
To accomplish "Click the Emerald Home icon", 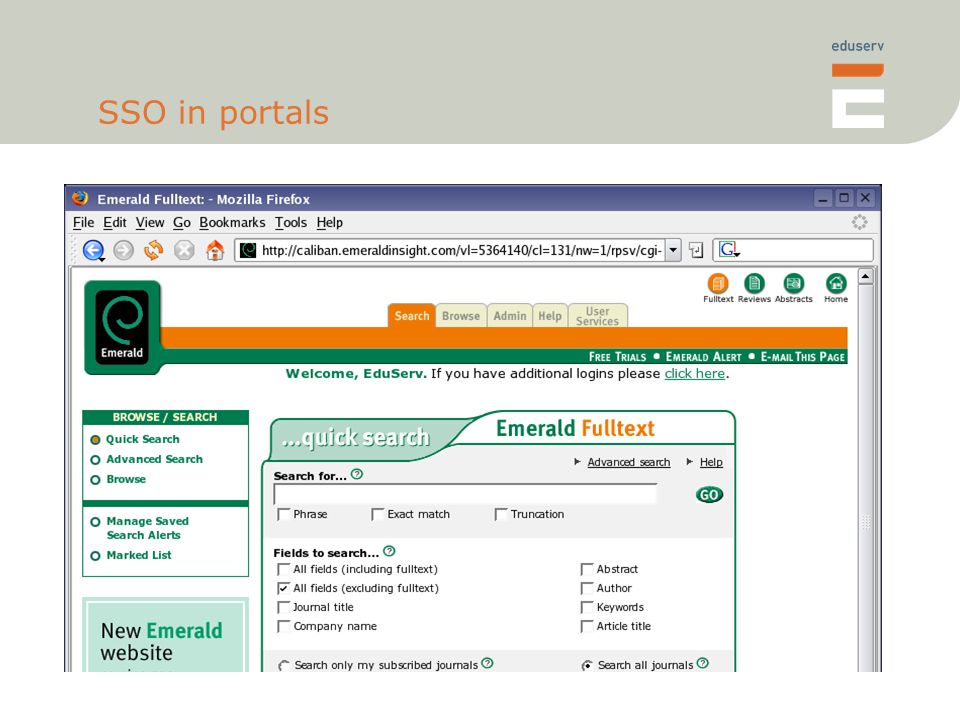I will pos(836,283).
